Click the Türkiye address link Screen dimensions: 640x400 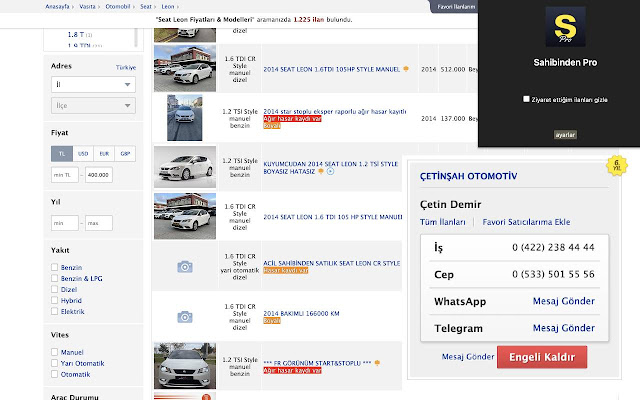(x=126, y=67)
